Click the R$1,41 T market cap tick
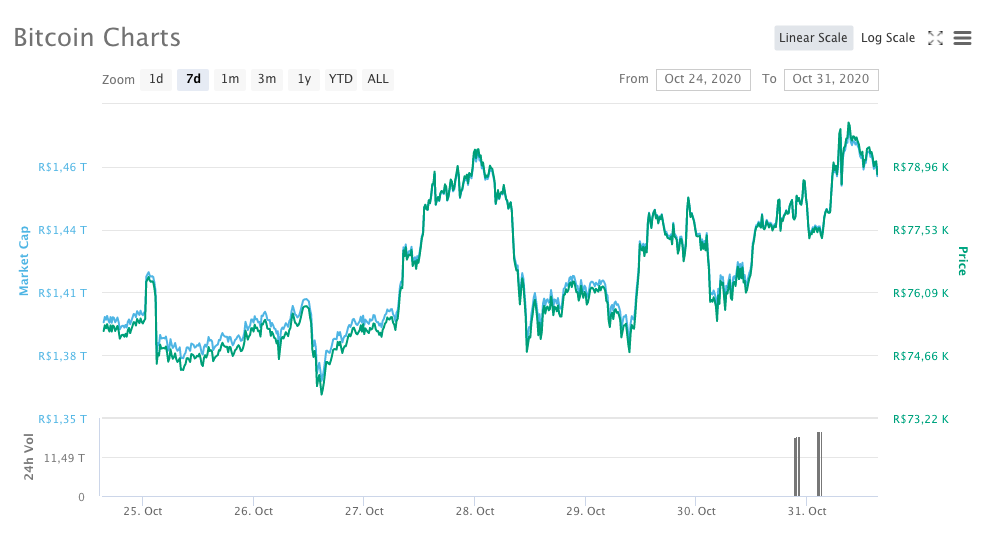The image size is (985, 540). [62, 293]
